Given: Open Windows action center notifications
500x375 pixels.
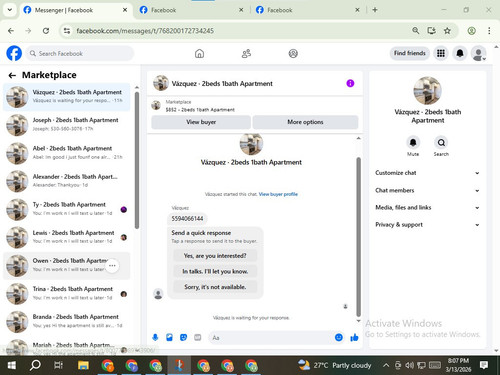Looking at the screenshot, I should [x=484, y=365].
